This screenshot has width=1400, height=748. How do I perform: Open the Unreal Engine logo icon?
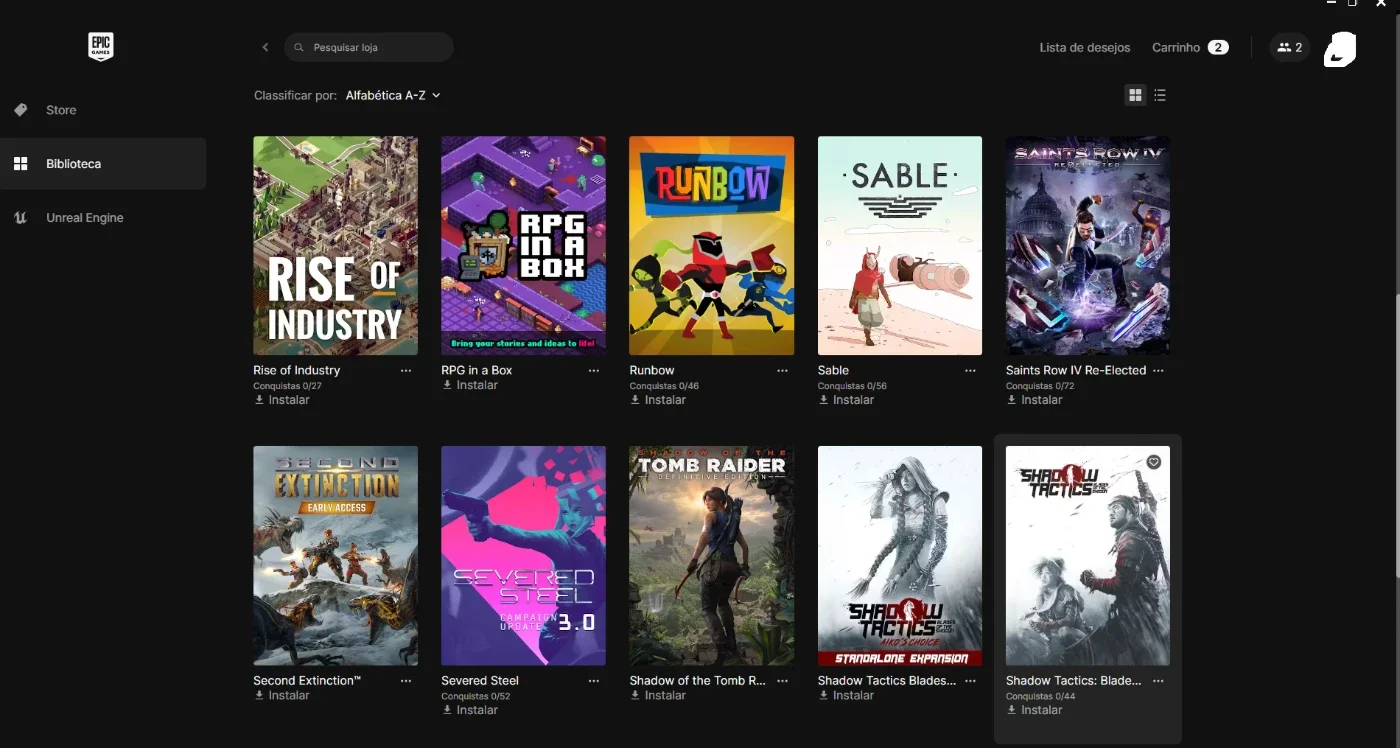(20, 218)
